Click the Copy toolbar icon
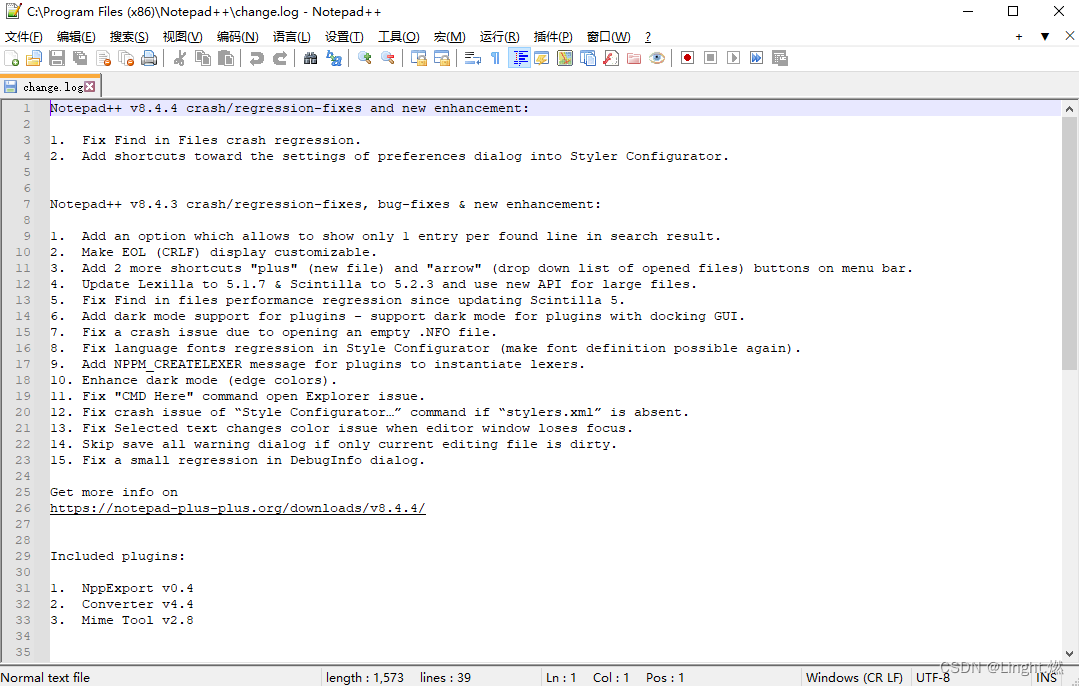The height and width of the screenshot is (686, 1079). 203,58
